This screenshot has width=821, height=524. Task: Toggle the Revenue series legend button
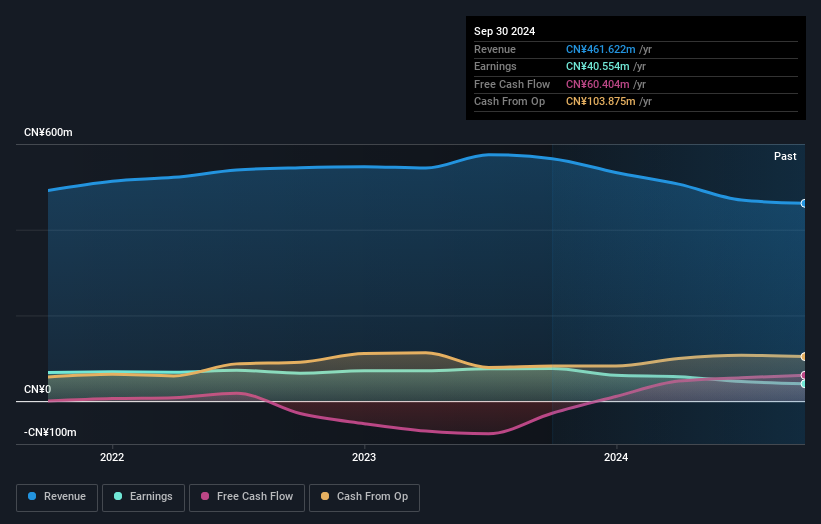point(57,497)
